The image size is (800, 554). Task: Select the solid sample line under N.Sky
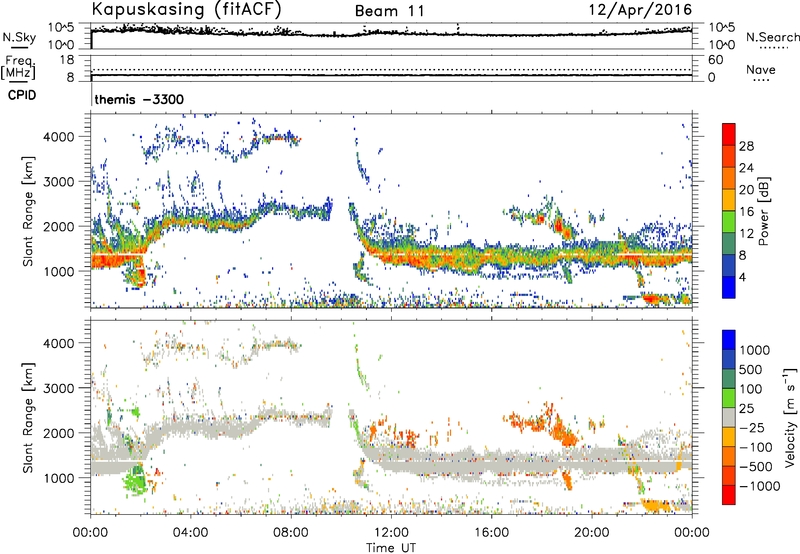tap(19, 47)
